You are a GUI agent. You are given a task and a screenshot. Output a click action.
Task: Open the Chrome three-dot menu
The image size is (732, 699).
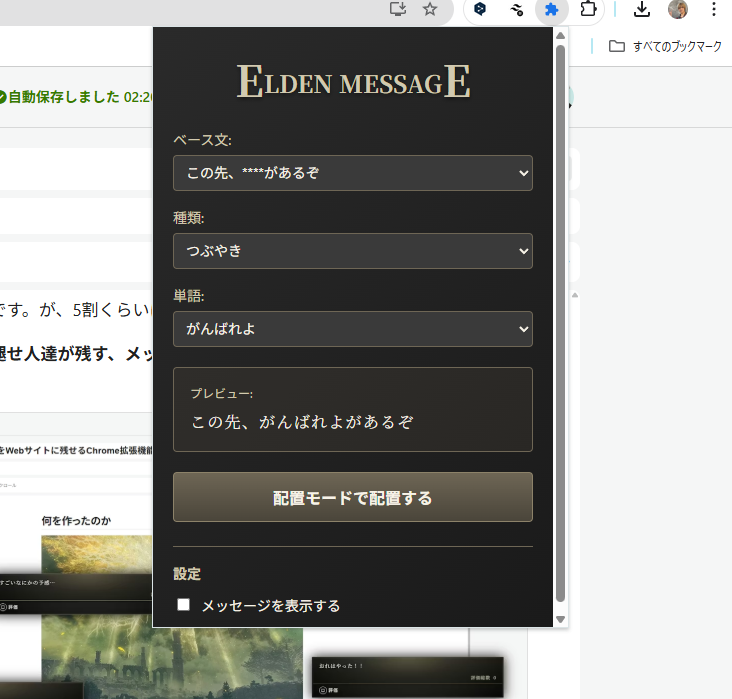(x=713, y=9)
